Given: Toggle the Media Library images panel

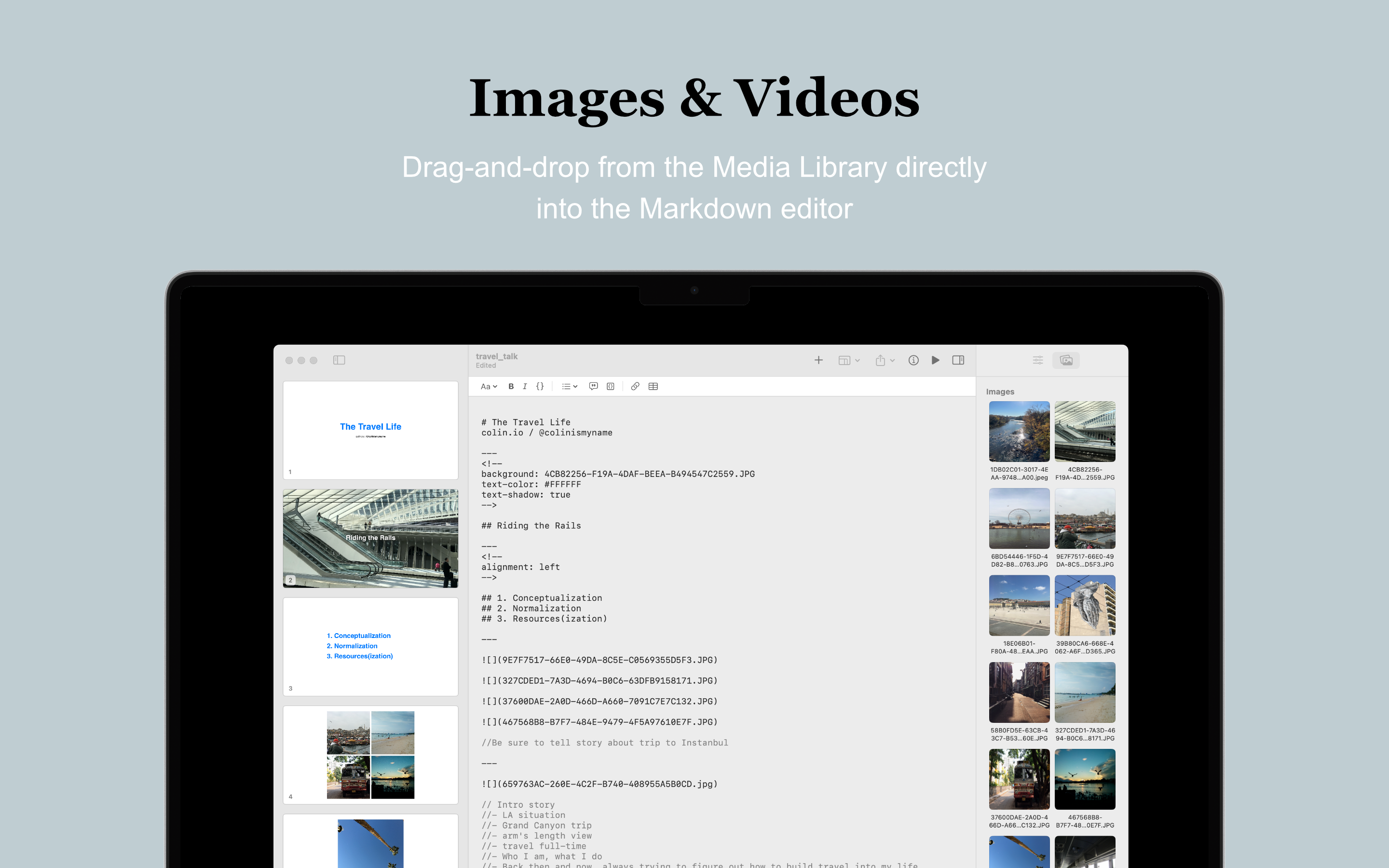Looking at the screenshot, I should point(1065,360).
